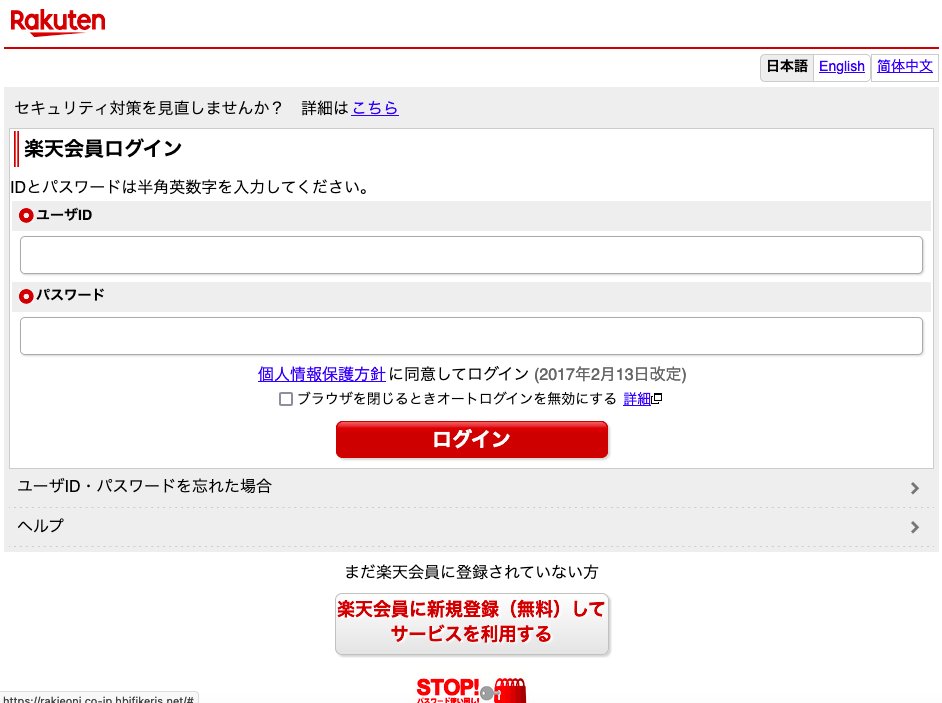This screenshot has height=703, width=942.
Task: Expand the ヘルプ row
Action: coord(471,526)
